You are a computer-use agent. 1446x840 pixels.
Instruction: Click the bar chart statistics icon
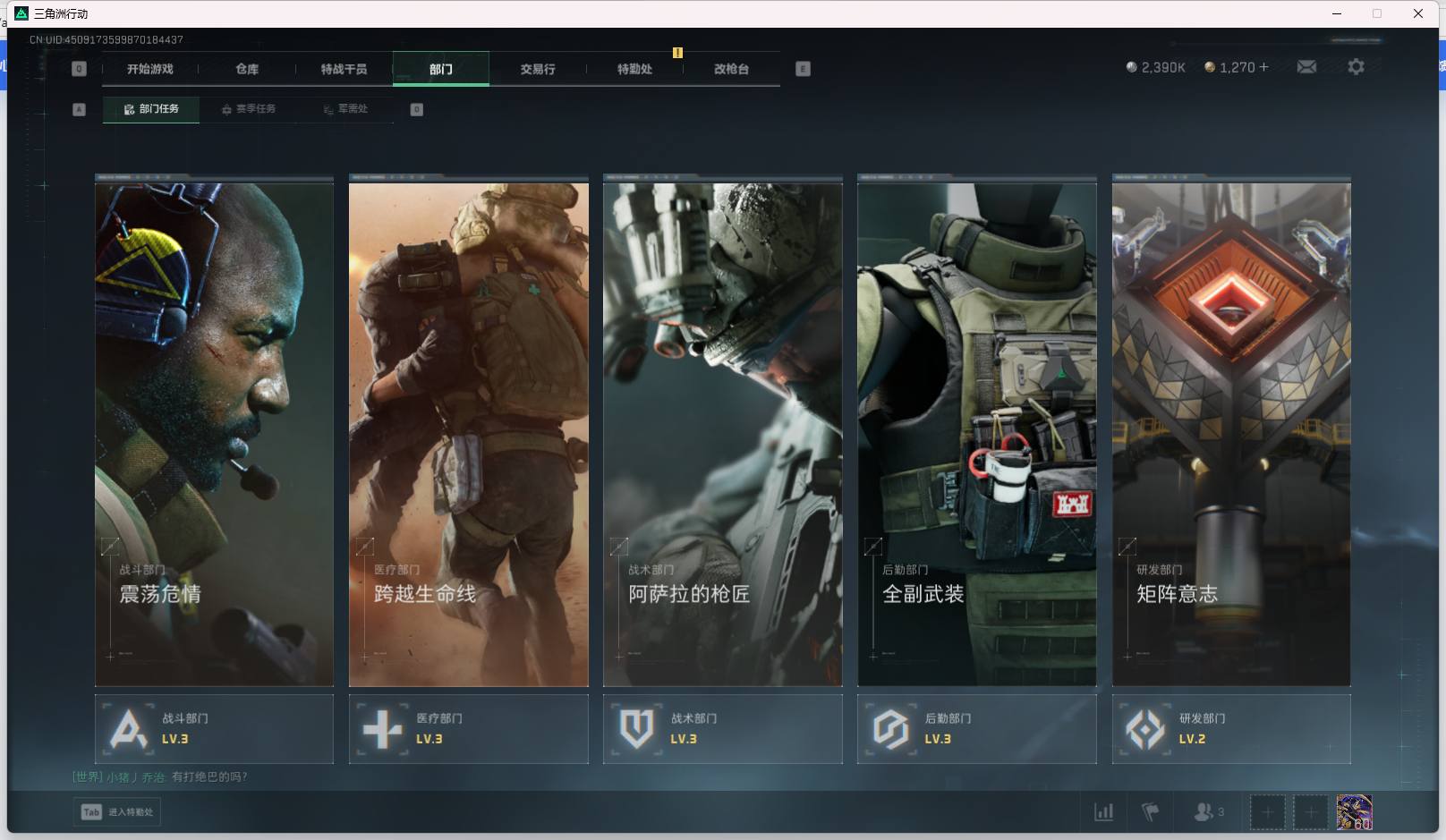(x=1104, y=812)
